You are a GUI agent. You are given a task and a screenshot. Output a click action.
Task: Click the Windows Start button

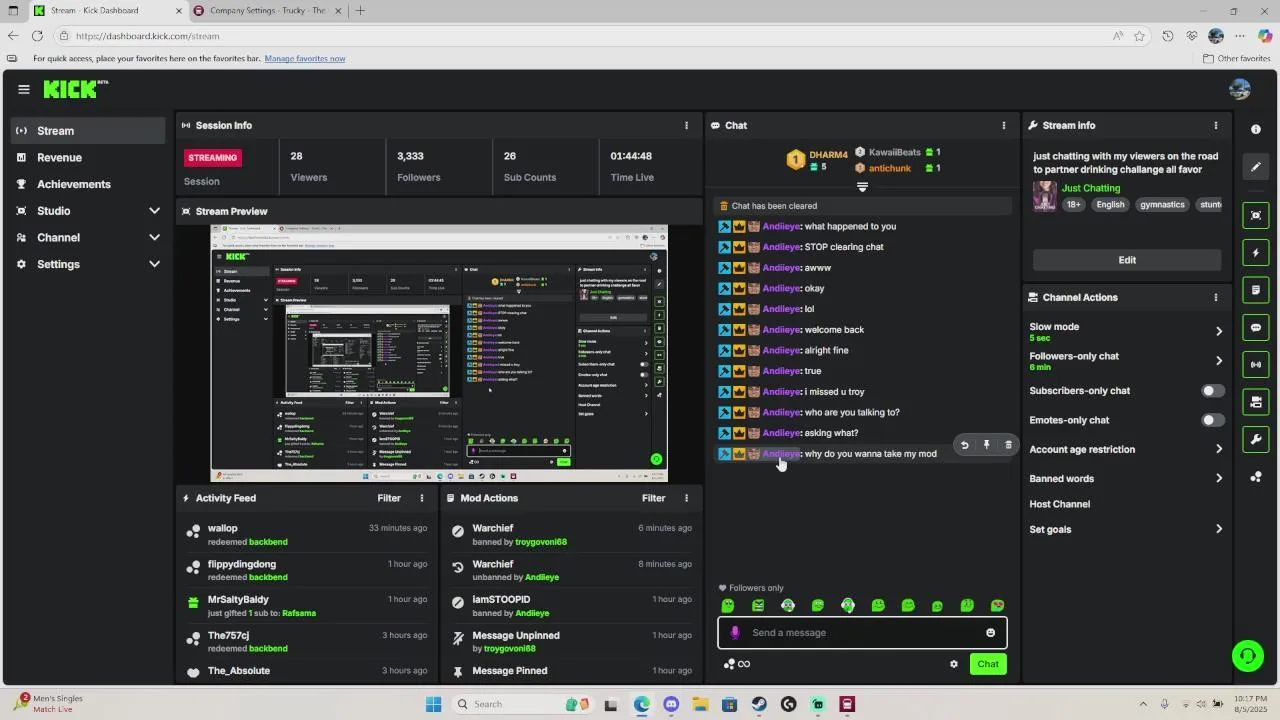pos(433,704)
